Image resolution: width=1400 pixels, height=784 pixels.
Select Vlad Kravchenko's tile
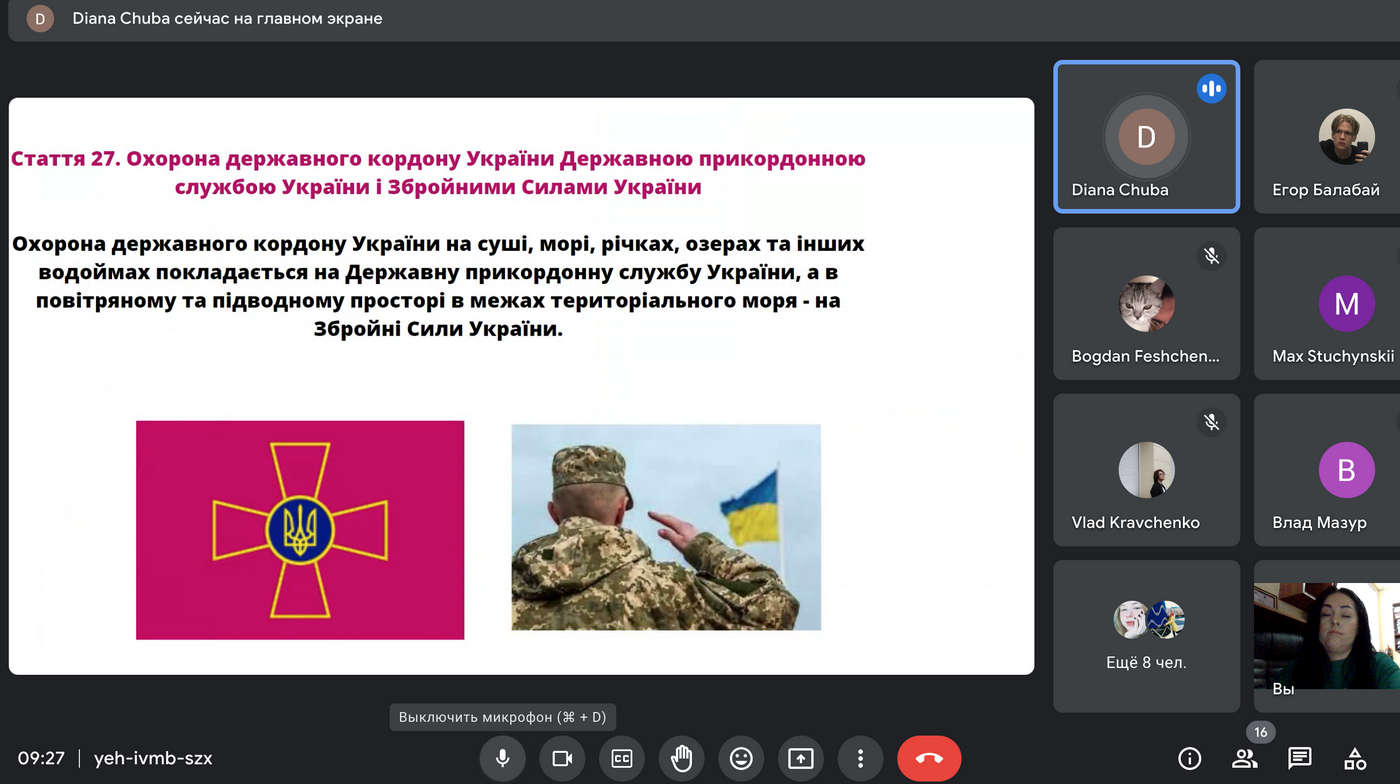click(x=1146, y=470)
